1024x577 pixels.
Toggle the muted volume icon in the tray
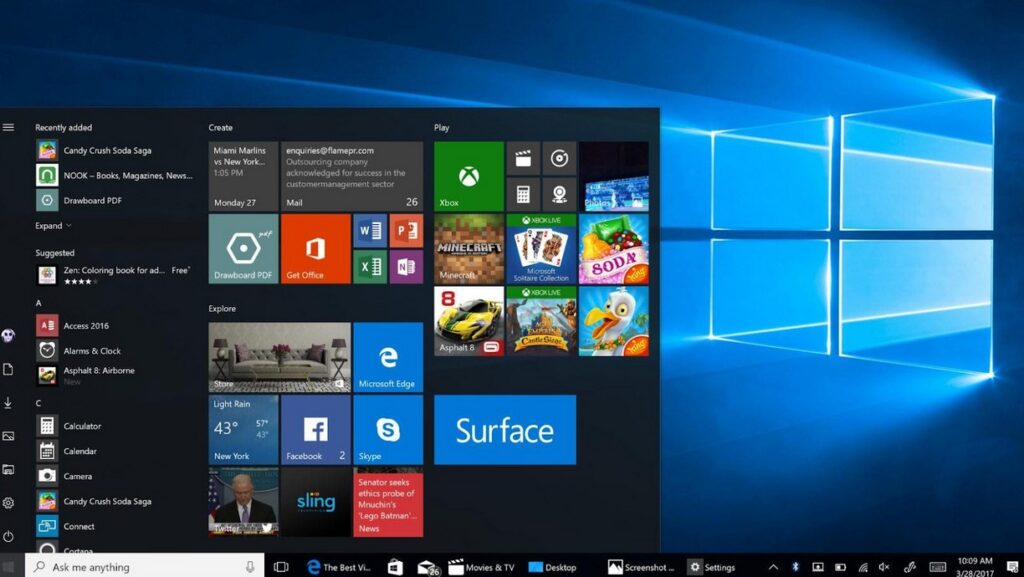tap(884, 567)
